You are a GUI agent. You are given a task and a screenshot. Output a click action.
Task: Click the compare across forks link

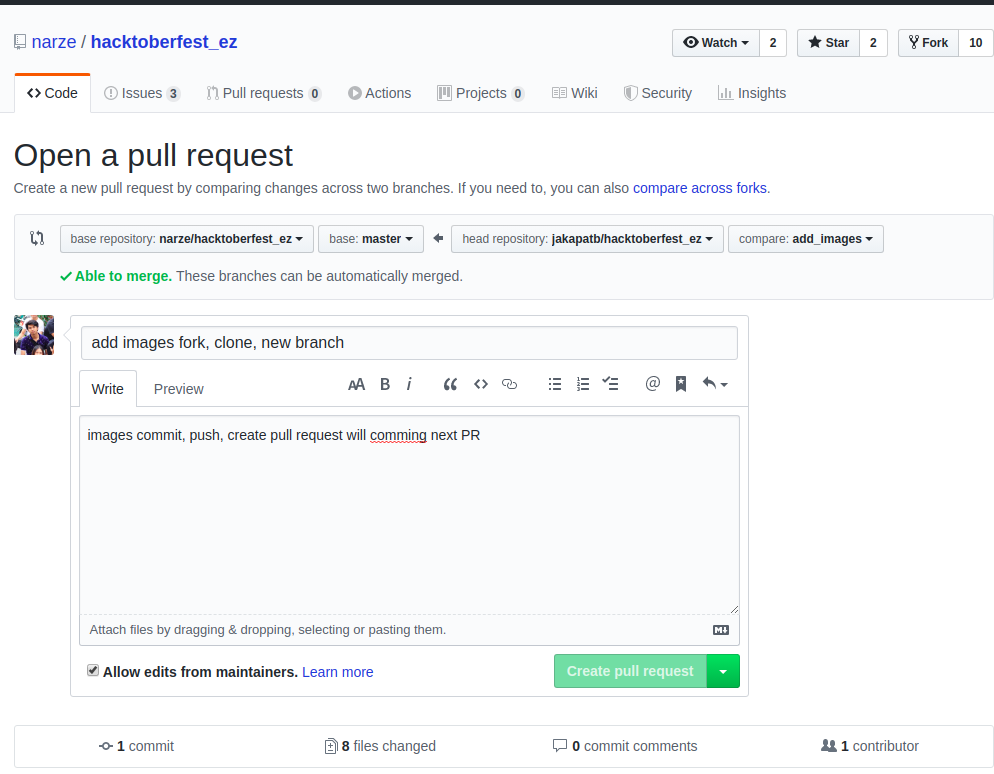(699, 187)
